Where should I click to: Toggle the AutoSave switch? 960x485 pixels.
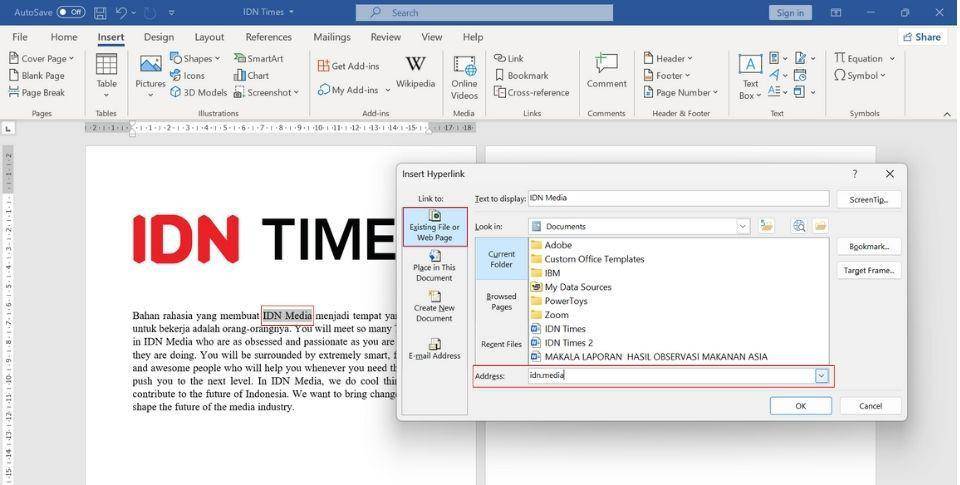(70, 12)
